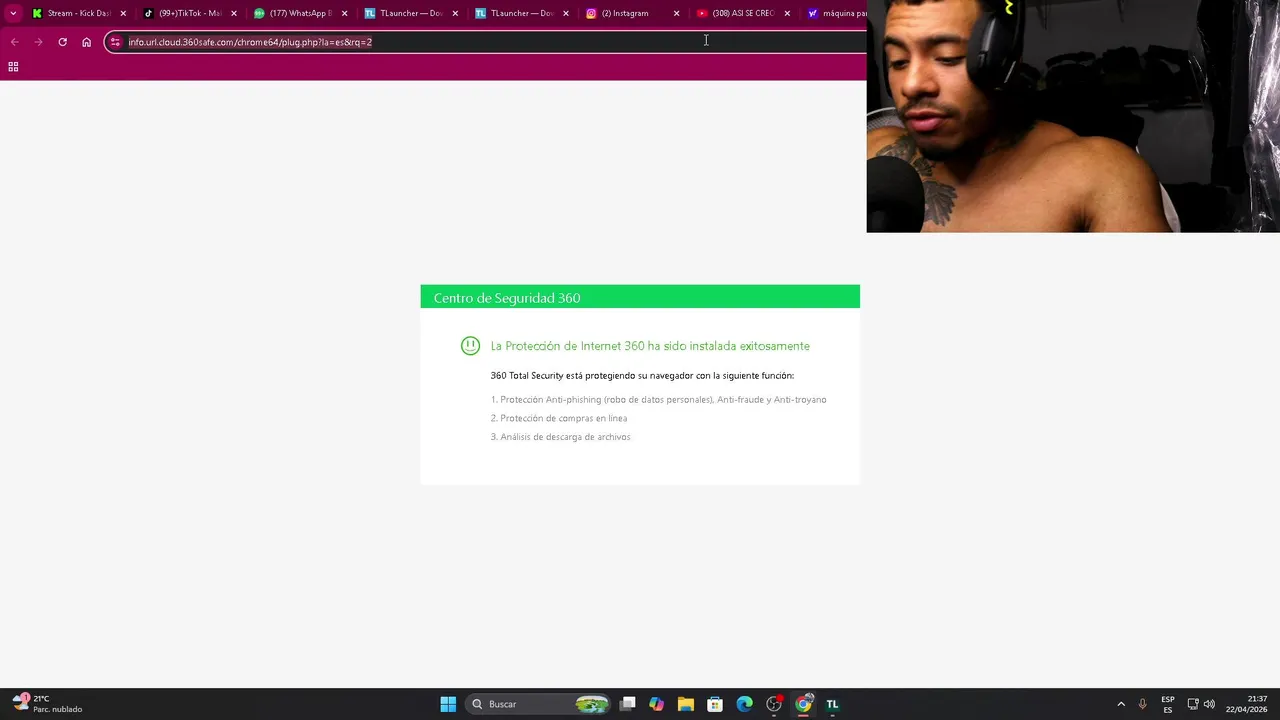
Task: Switch to the Stream - Kick Dashboard tab
Action: pyautogui.click(x=78, y=13)
